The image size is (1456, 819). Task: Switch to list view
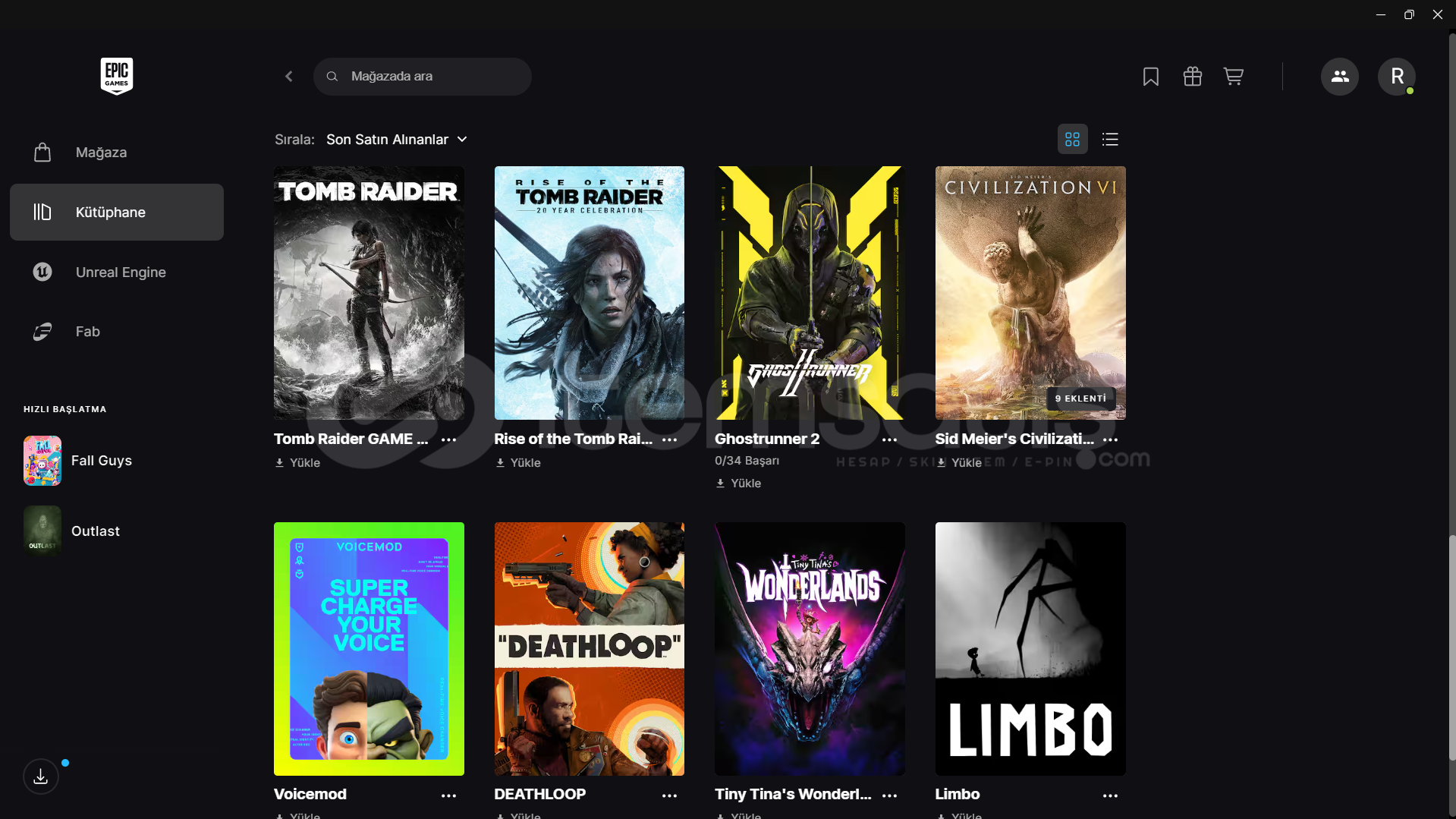click(x=1110, y=140)
